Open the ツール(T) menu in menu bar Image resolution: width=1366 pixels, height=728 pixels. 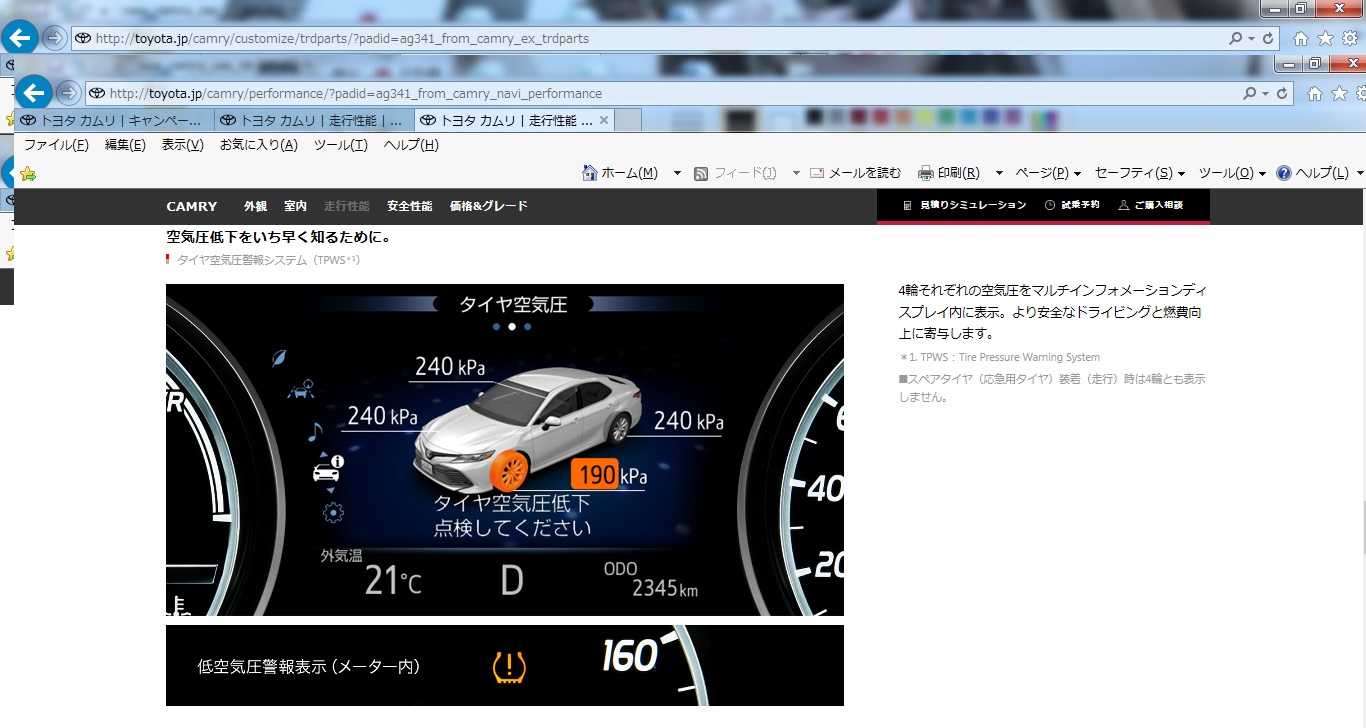tap(341, 145)
